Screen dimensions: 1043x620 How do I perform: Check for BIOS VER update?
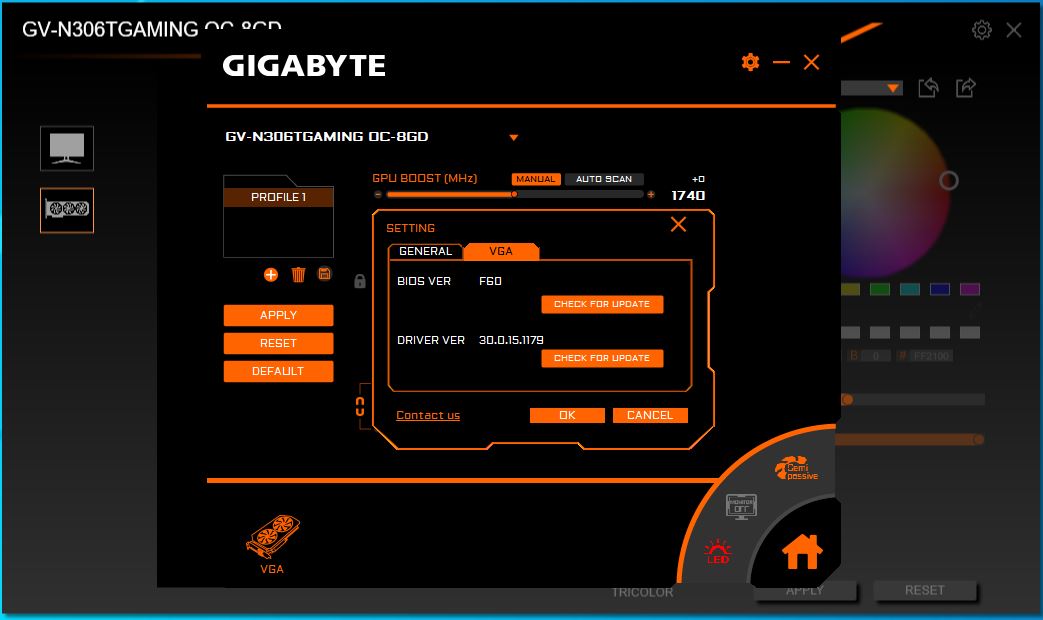(x=602, y=304)
